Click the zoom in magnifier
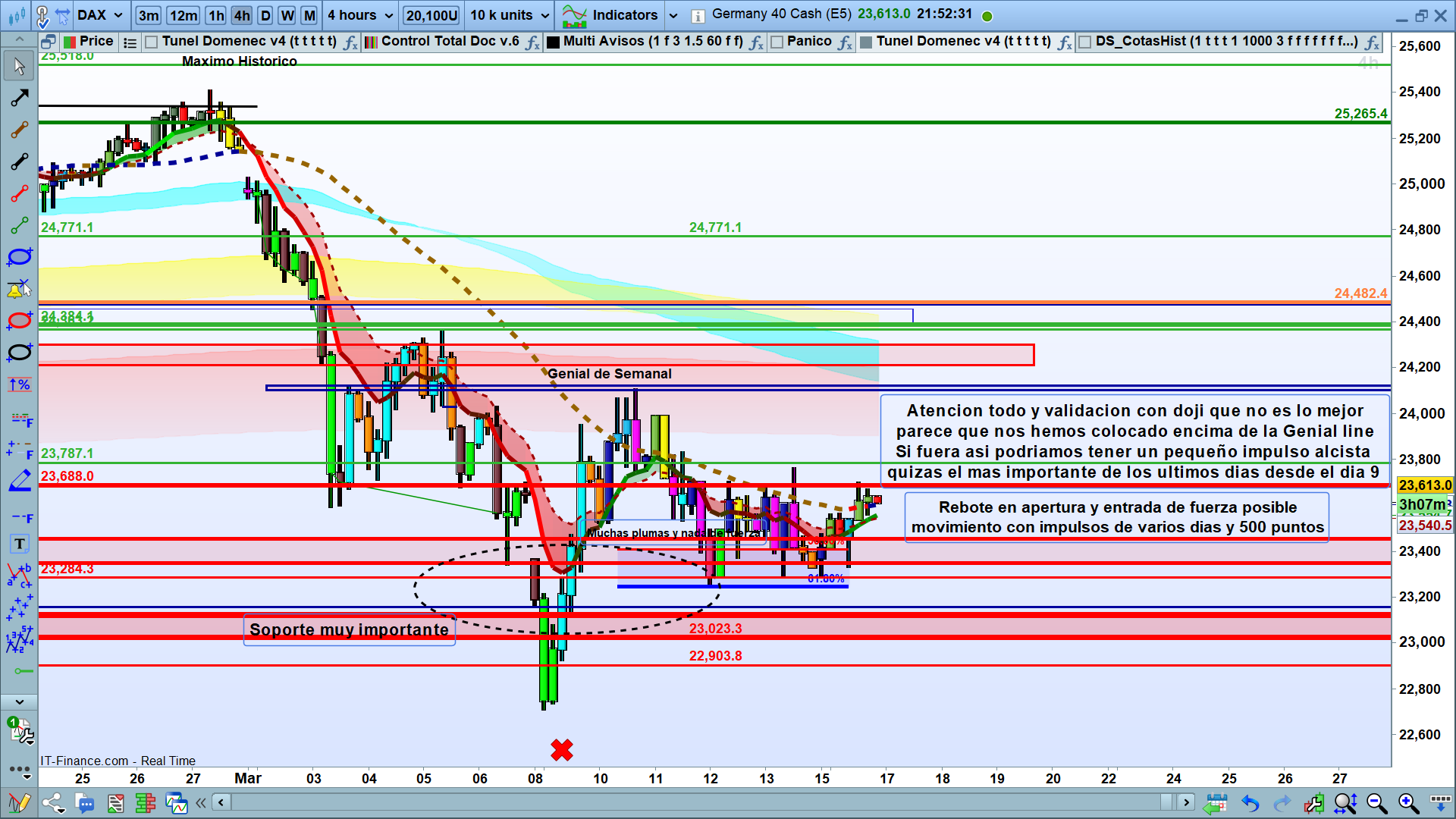The height and width of the screenshot is (819, 1456). (1408, 803)
